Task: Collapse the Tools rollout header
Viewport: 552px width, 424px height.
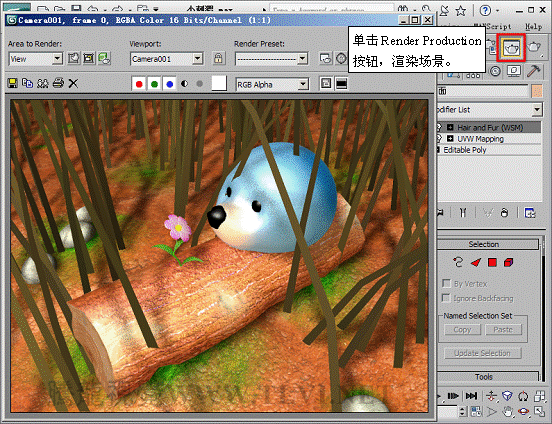Action: (x=488, y=377)
